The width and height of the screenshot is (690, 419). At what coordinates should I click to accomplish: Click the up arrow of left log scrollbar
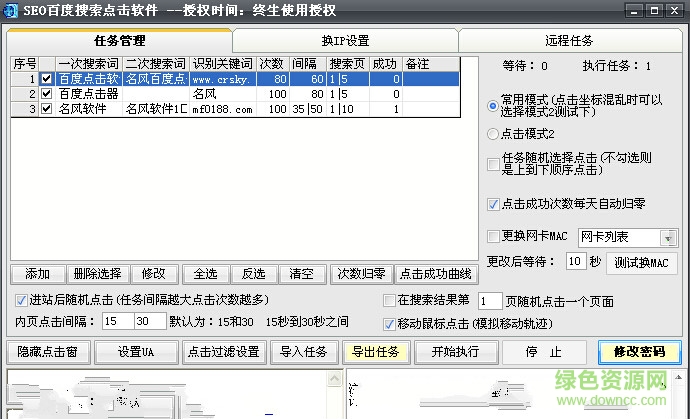tap(335, 378)
